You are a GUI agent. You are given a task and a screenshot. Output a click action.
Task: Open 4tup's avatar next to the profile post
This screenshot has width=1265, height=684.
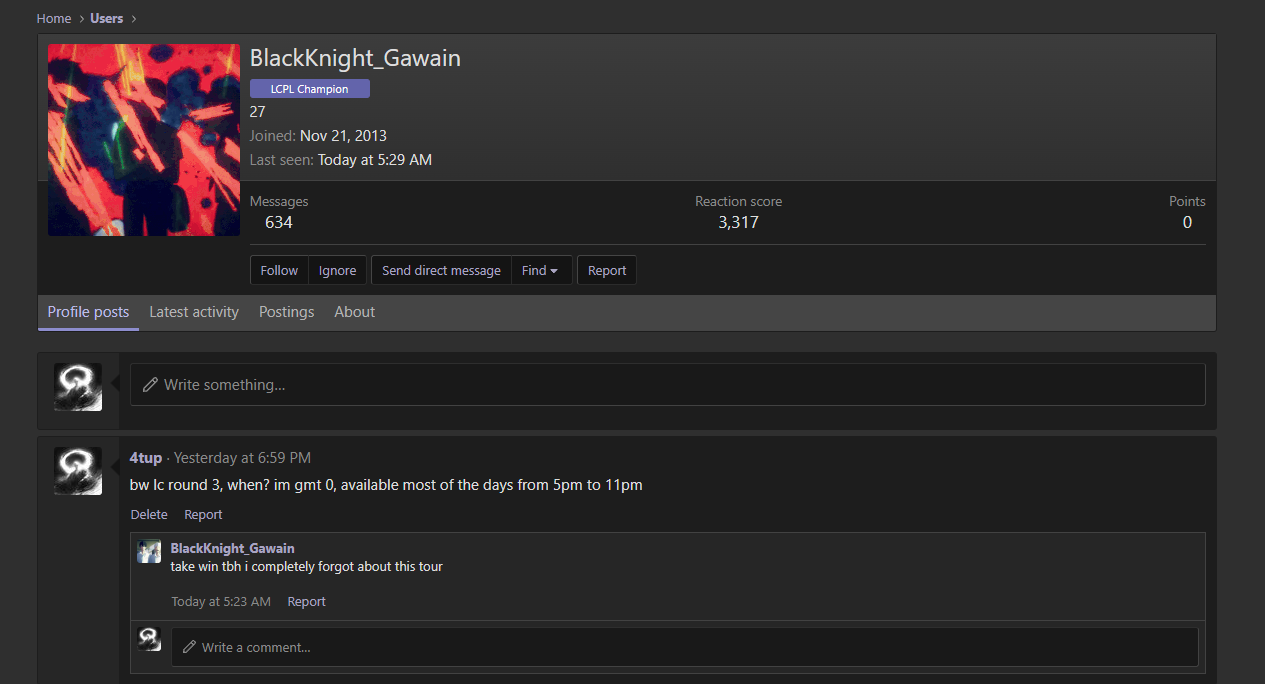point(78,471)
